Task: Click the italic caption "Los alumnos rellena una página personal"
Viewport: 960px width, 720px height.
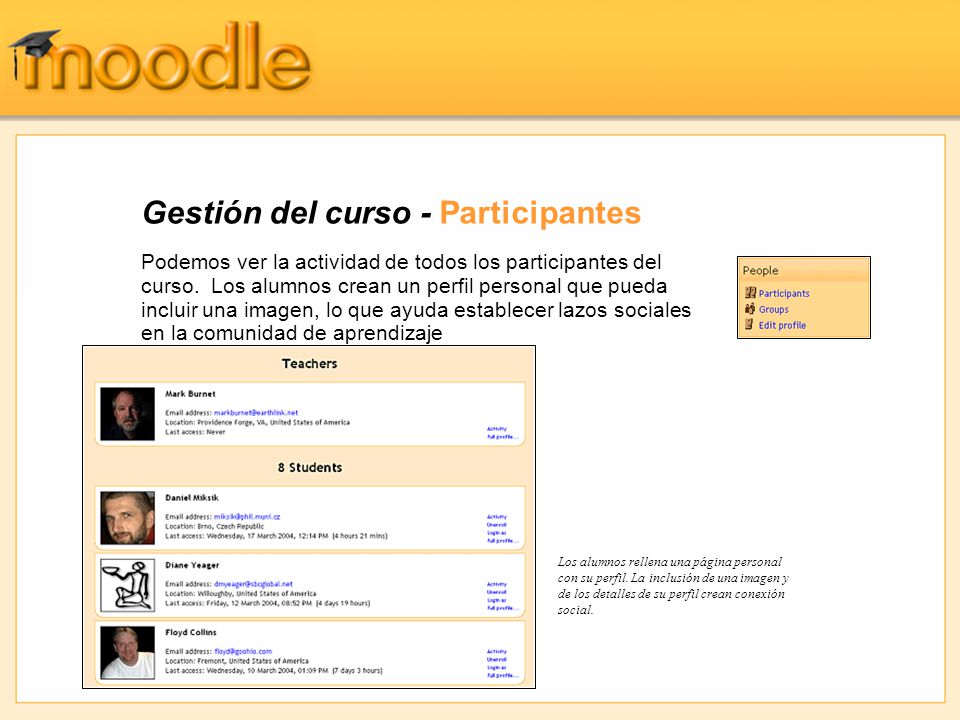Action: 673,586
